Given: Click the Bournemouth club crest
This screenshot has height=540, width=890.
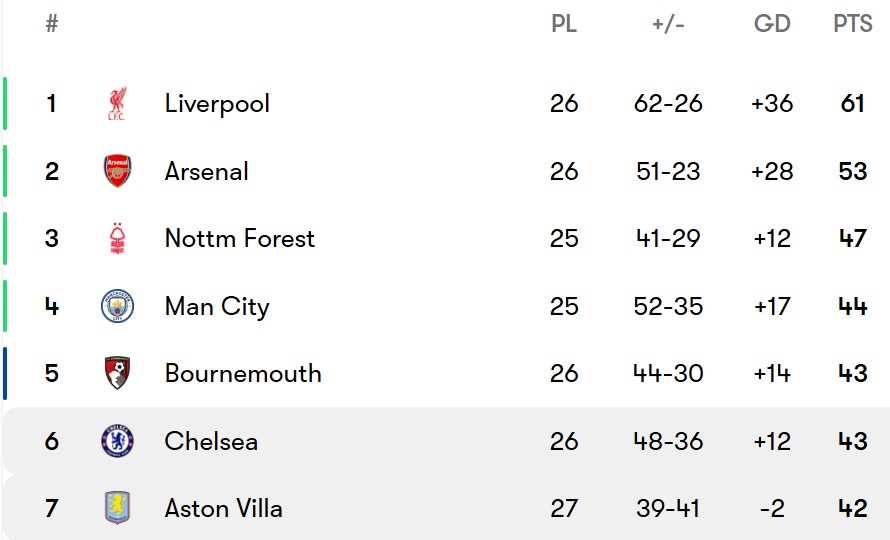Looking at the screenshot, I should 117,373.
